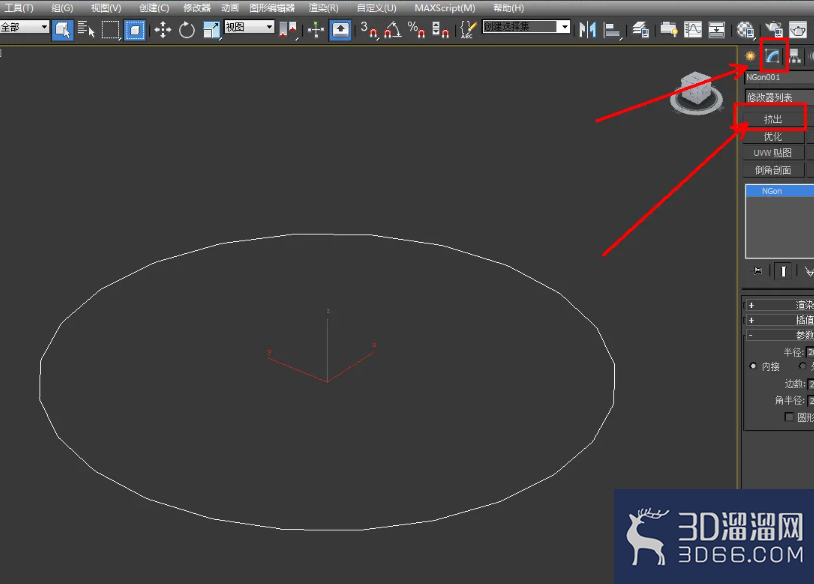Click Use Pivot Point Center icon
Image resolution: width=814 pixels, height=584 pixels.
(x=287, y=30)
